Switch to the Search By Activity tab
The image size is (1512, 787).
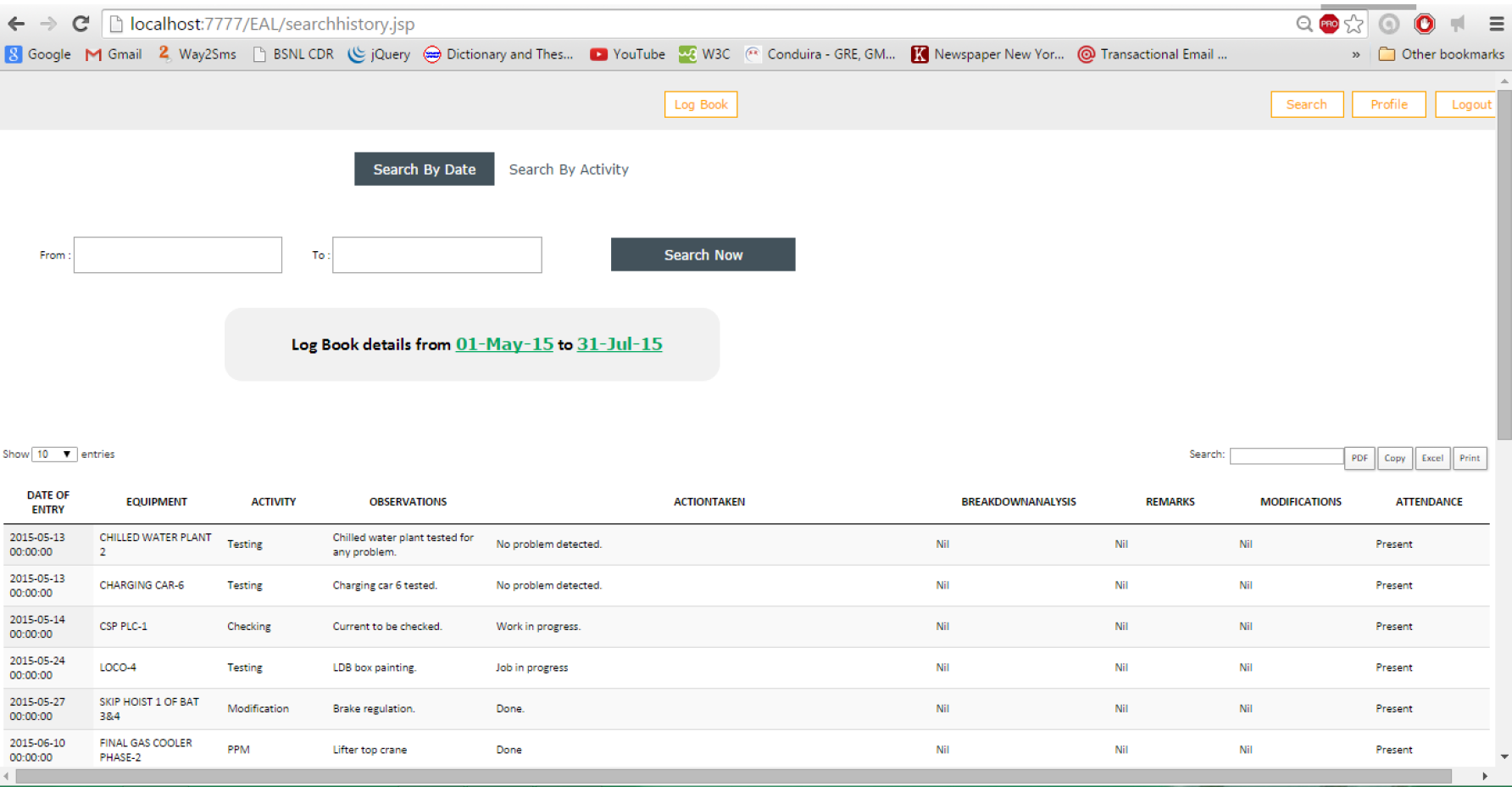point(569,169)
